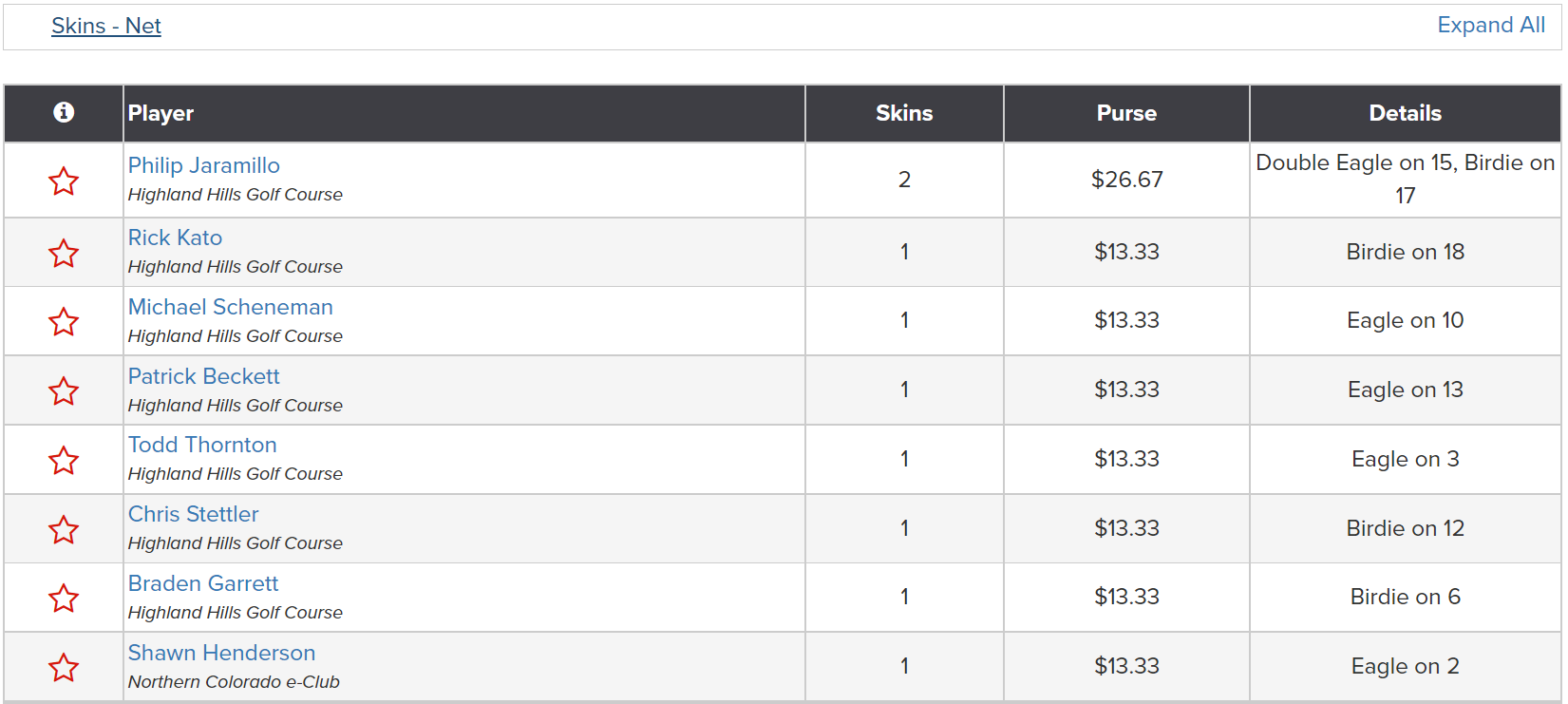
Task: Click the Skins column header
Action: 904,113
